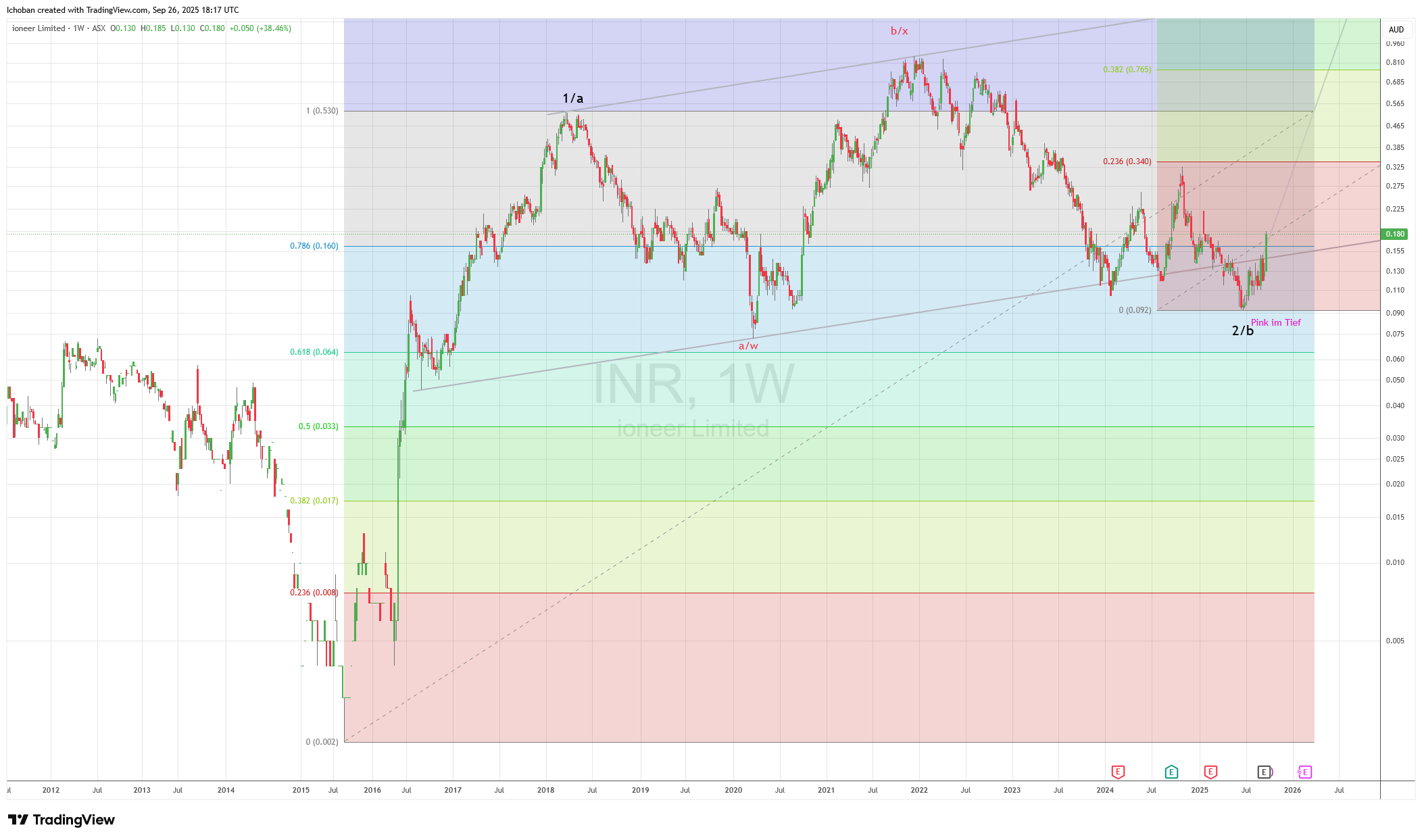Click the ioneer Limited symbol title
This screenshot has height=840, width=1422.
39,28
